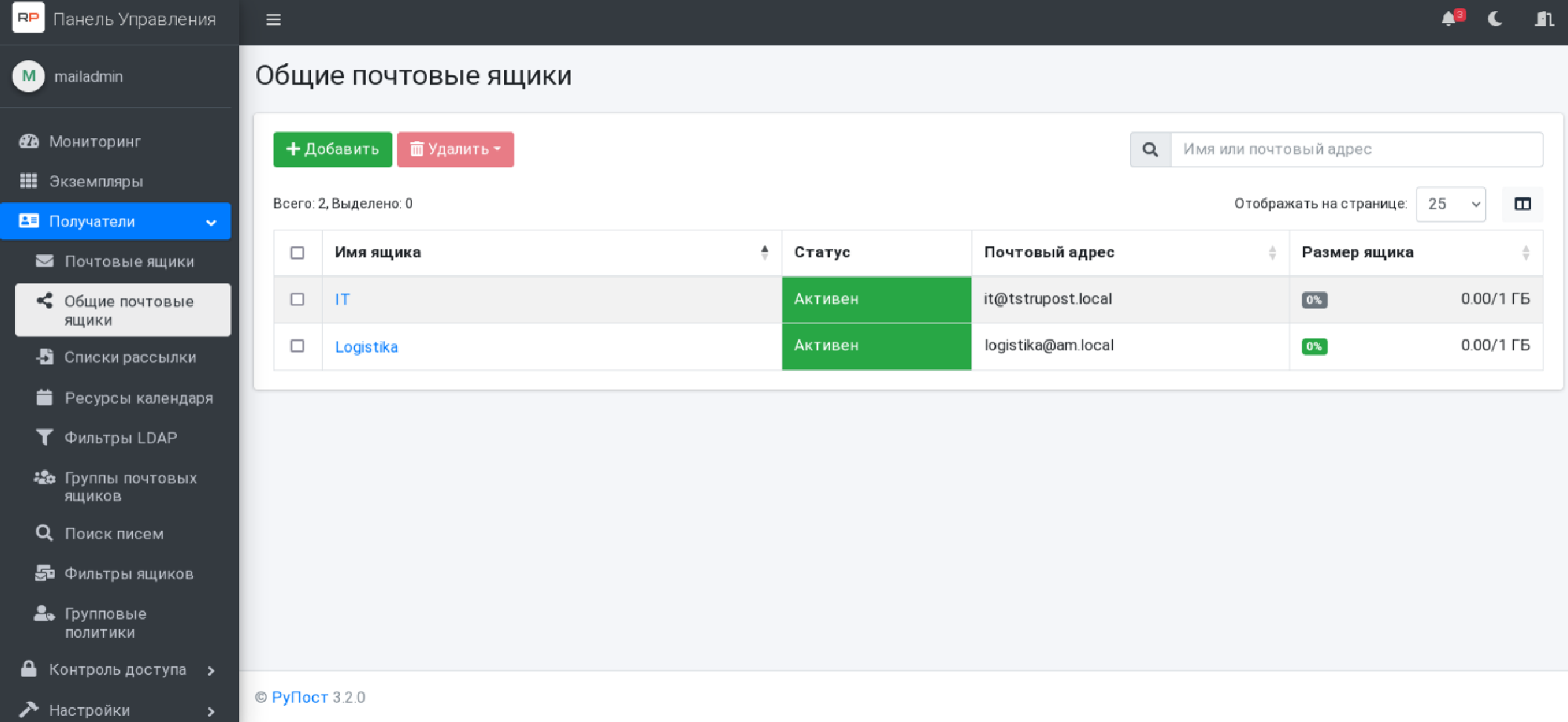
Task: Click the logout door icon
Action: pos(1543,19)
